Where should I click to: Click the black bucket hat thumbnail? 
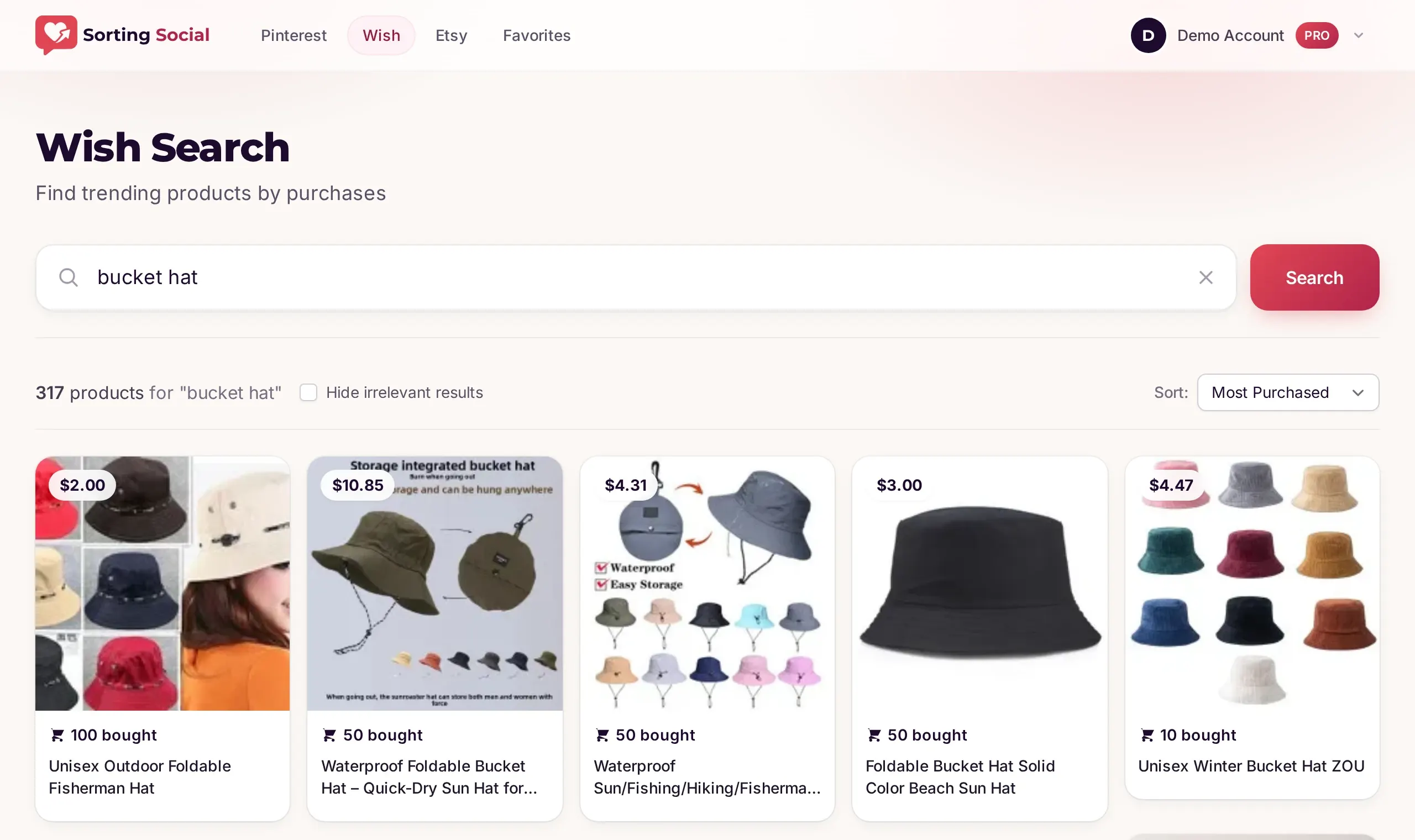click(x=979, y=584)
